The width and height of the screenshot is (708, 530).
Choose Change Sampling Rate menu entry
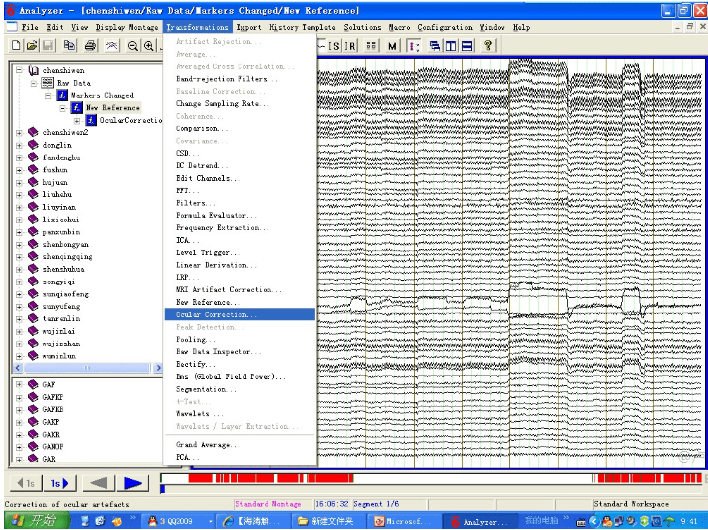click(x=240, y=103)
